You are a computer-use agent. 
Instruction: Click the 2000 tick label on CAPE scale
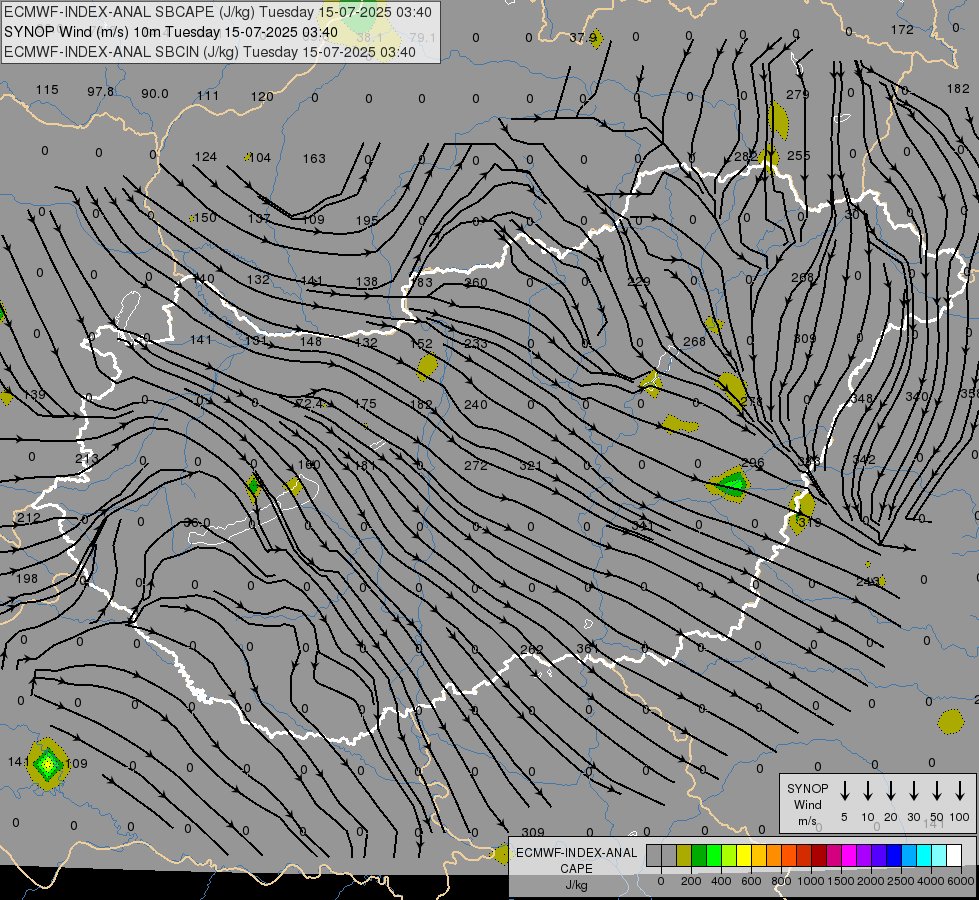(x=870, y=881)
